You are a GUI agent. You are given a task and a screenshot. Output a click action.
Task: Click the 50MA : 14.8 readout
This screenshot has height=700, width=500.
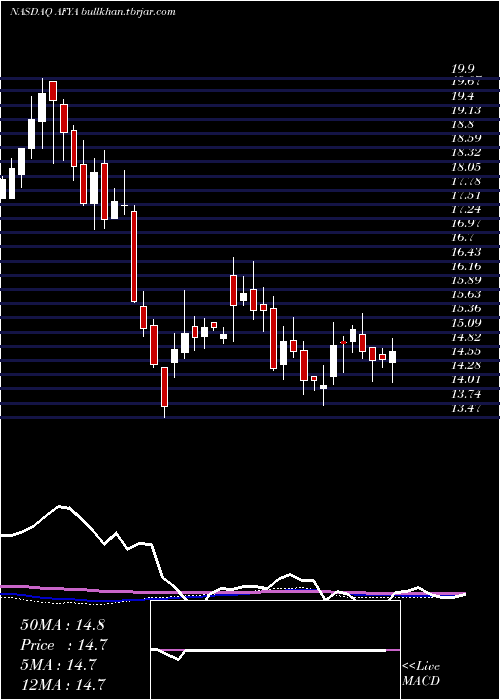click(x=62, y=625)
